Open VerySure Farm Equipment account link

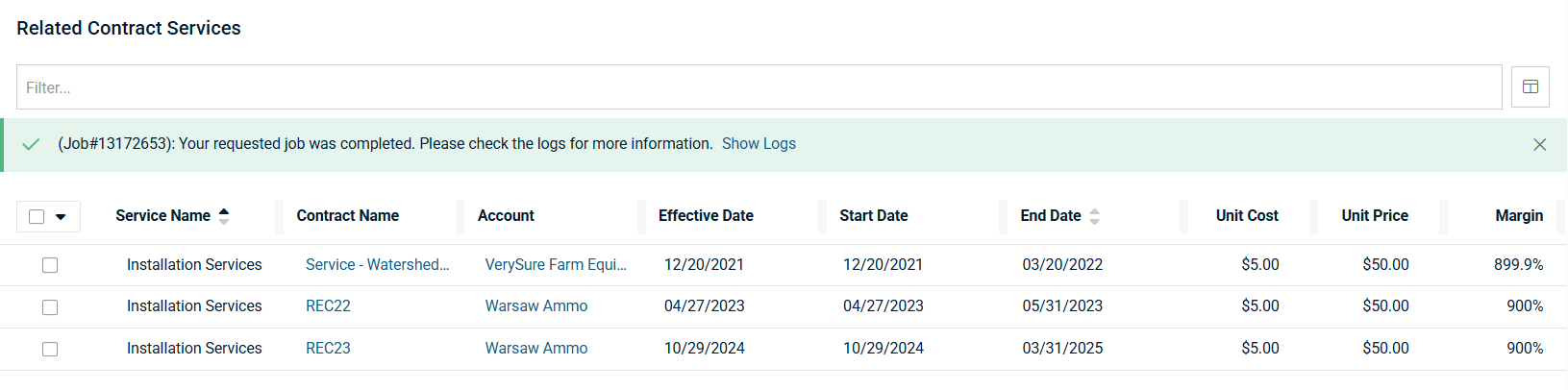(x=556, y=265)
